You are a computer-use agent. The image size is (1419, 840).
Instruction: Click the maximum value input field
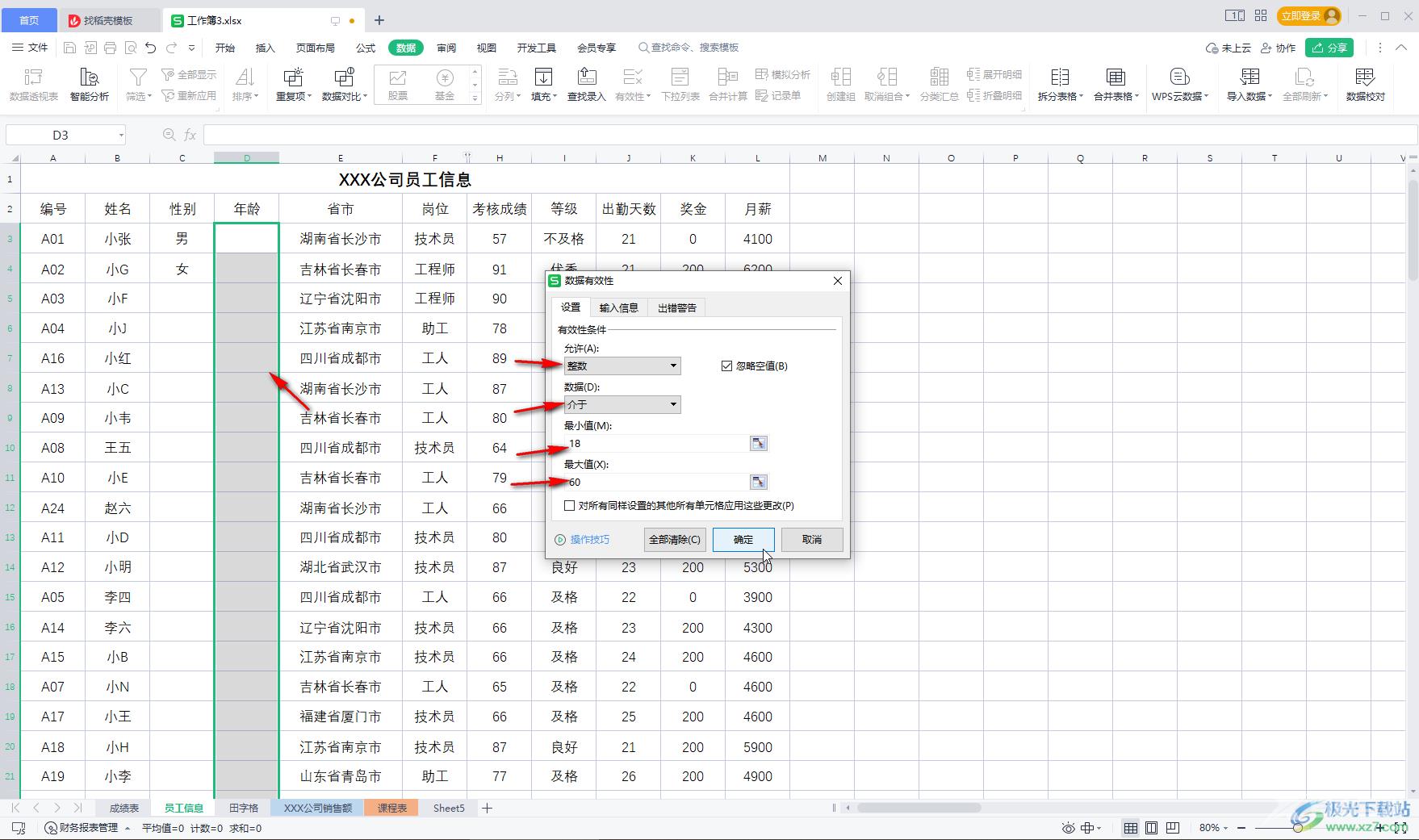click(657, 482)
